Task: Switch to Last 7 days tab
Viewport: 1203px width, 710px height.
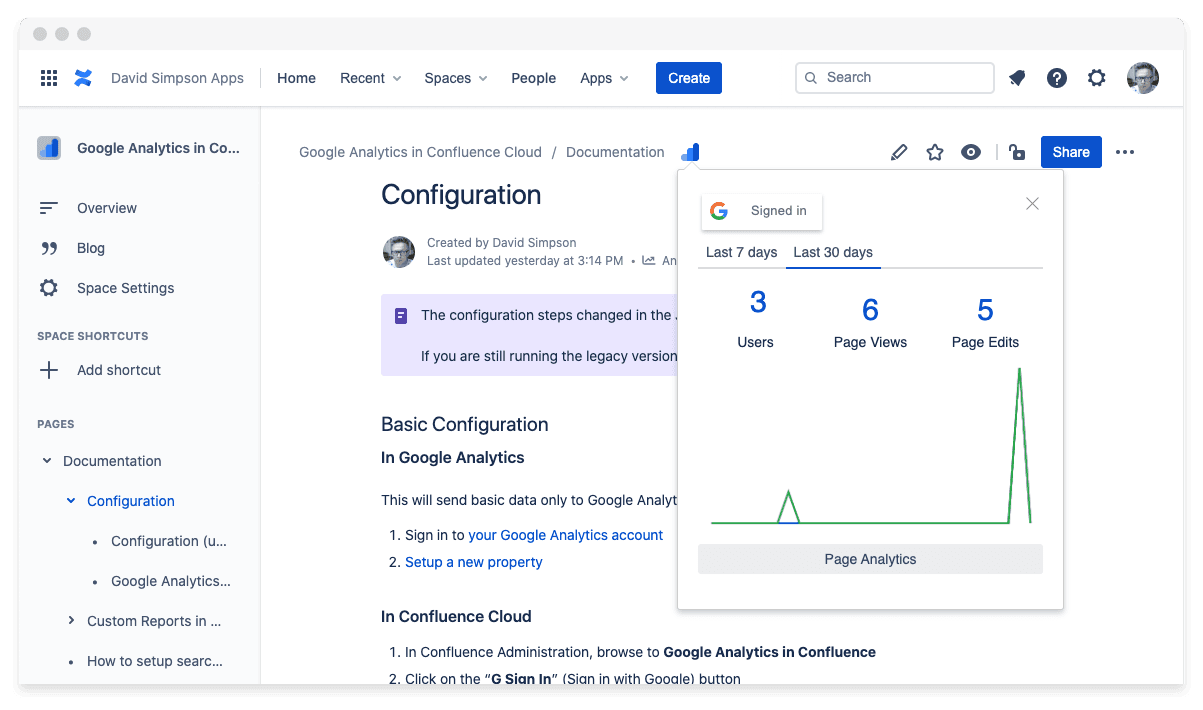Action: 741,252
